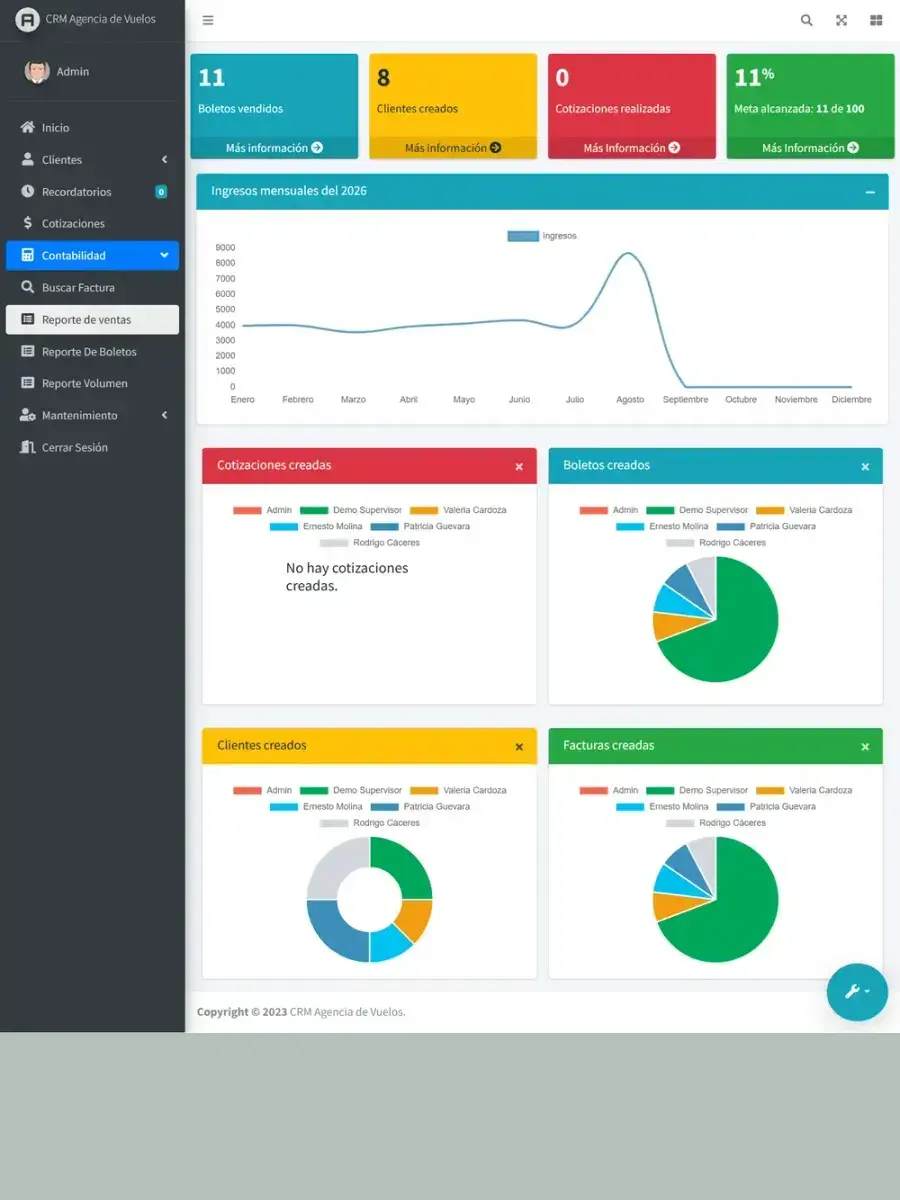This screenshot has height=1200, width=900.
Task: Toggle Rodrigo Cáceres legend in Facturas creadas
Action: click(x=716, y=823)
